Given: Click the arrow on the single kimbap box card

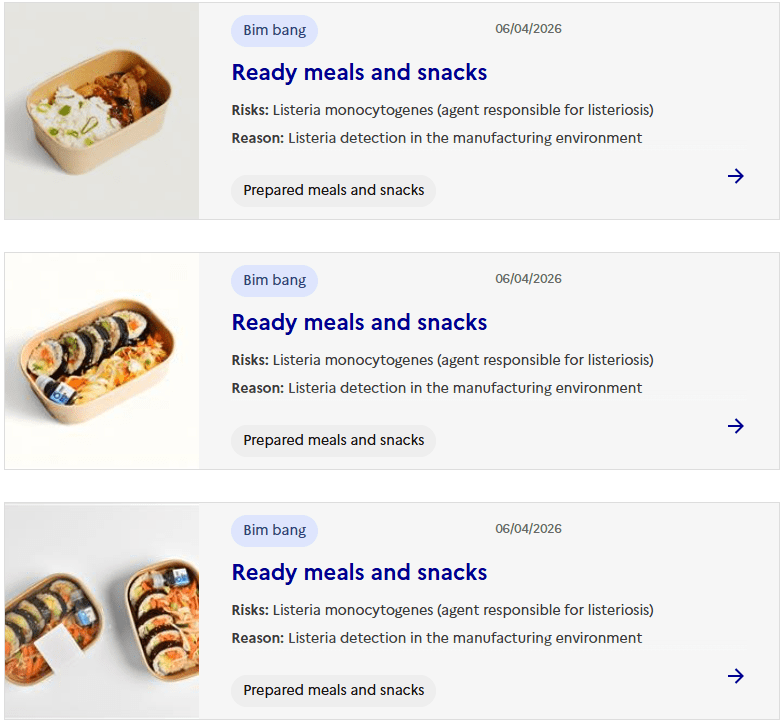Looking at the screenshot, I should click(x=736, y=426).
